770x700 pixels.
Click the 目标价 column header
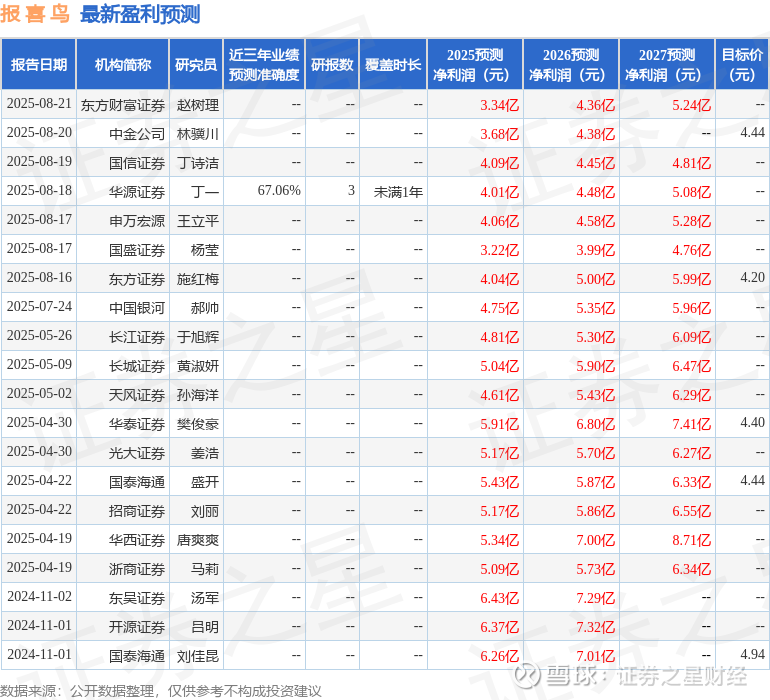742,64
